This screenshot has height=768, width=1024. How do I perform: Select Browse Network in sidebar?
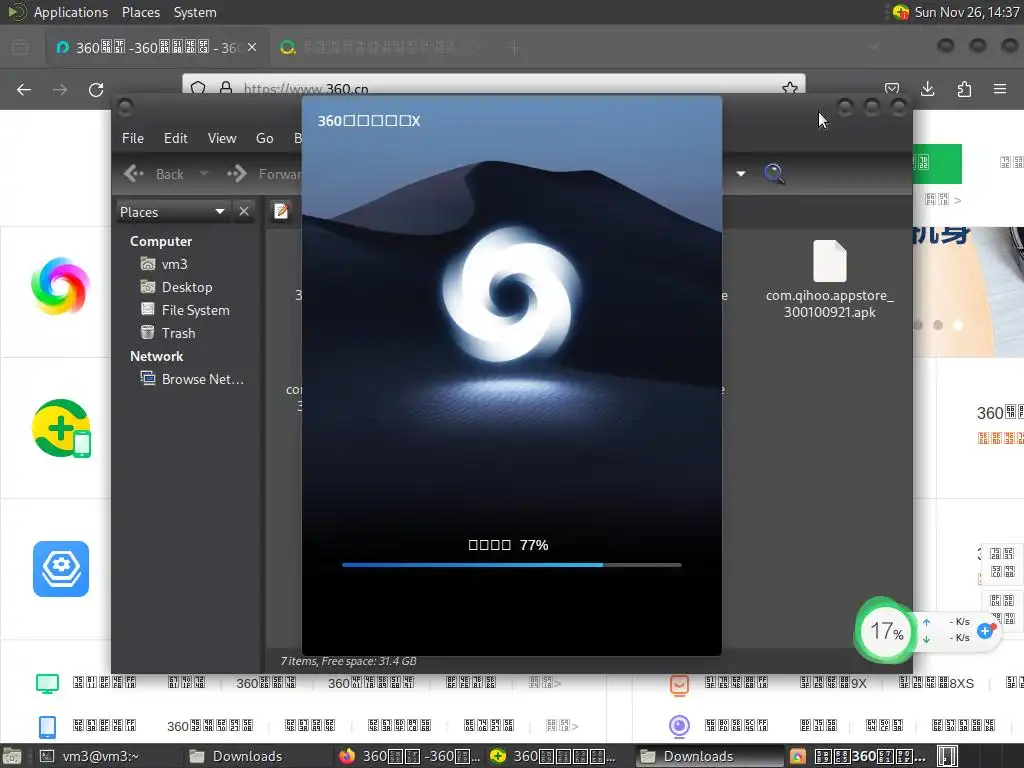click(x=192, y=379)
